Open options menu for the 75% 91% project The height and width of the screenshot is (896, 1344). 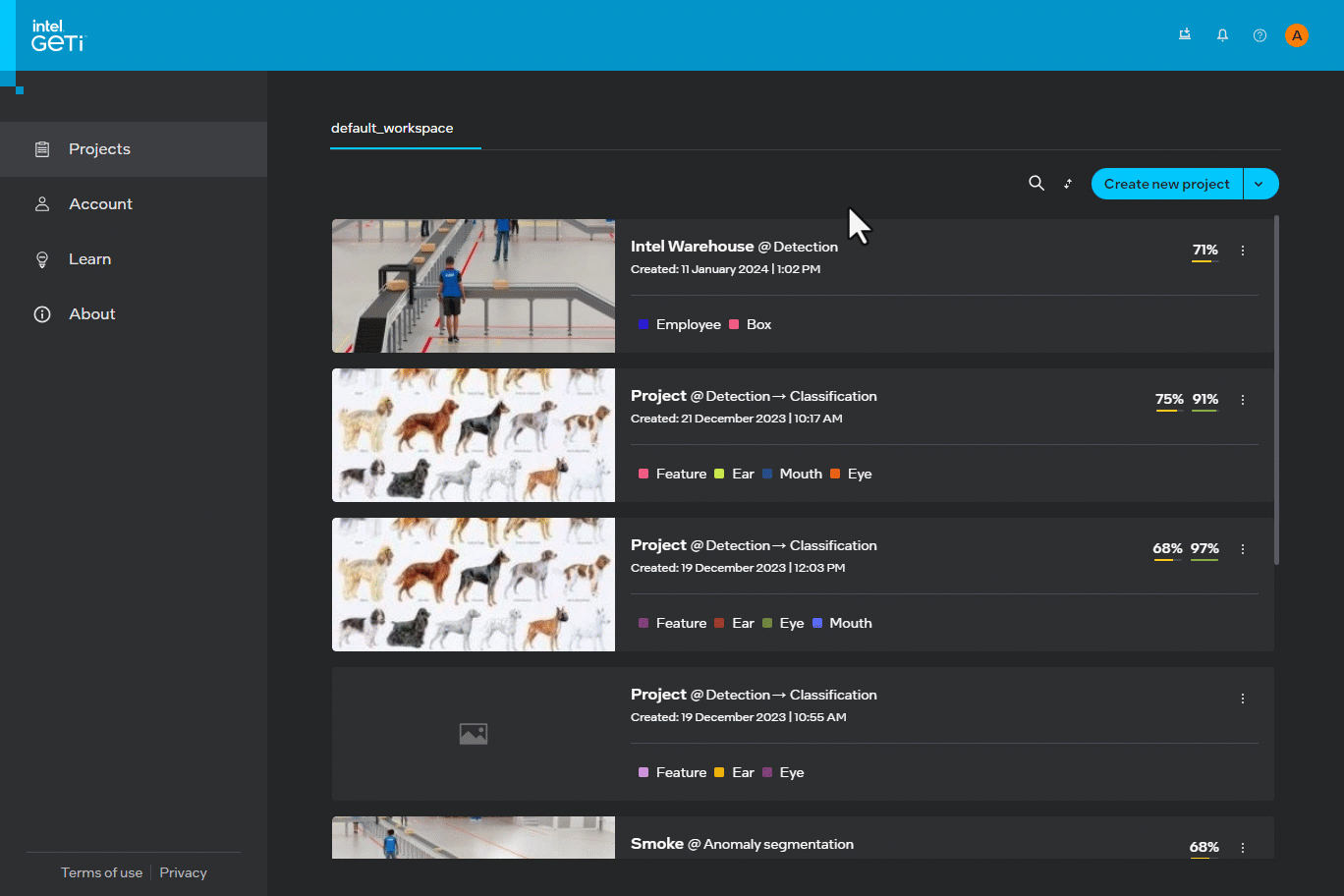point(1243,400)
